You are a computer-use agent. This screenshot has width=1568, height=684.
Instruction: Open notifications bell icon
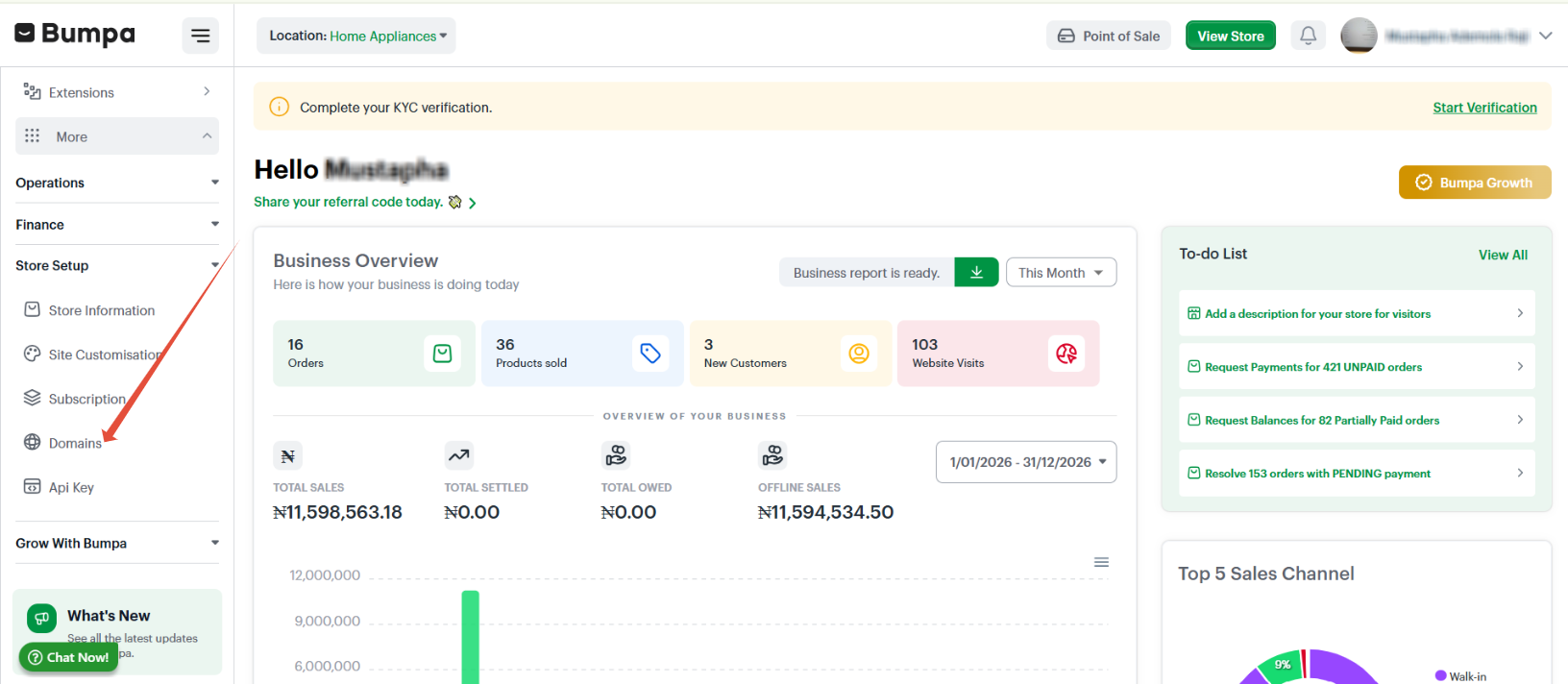1308,36
